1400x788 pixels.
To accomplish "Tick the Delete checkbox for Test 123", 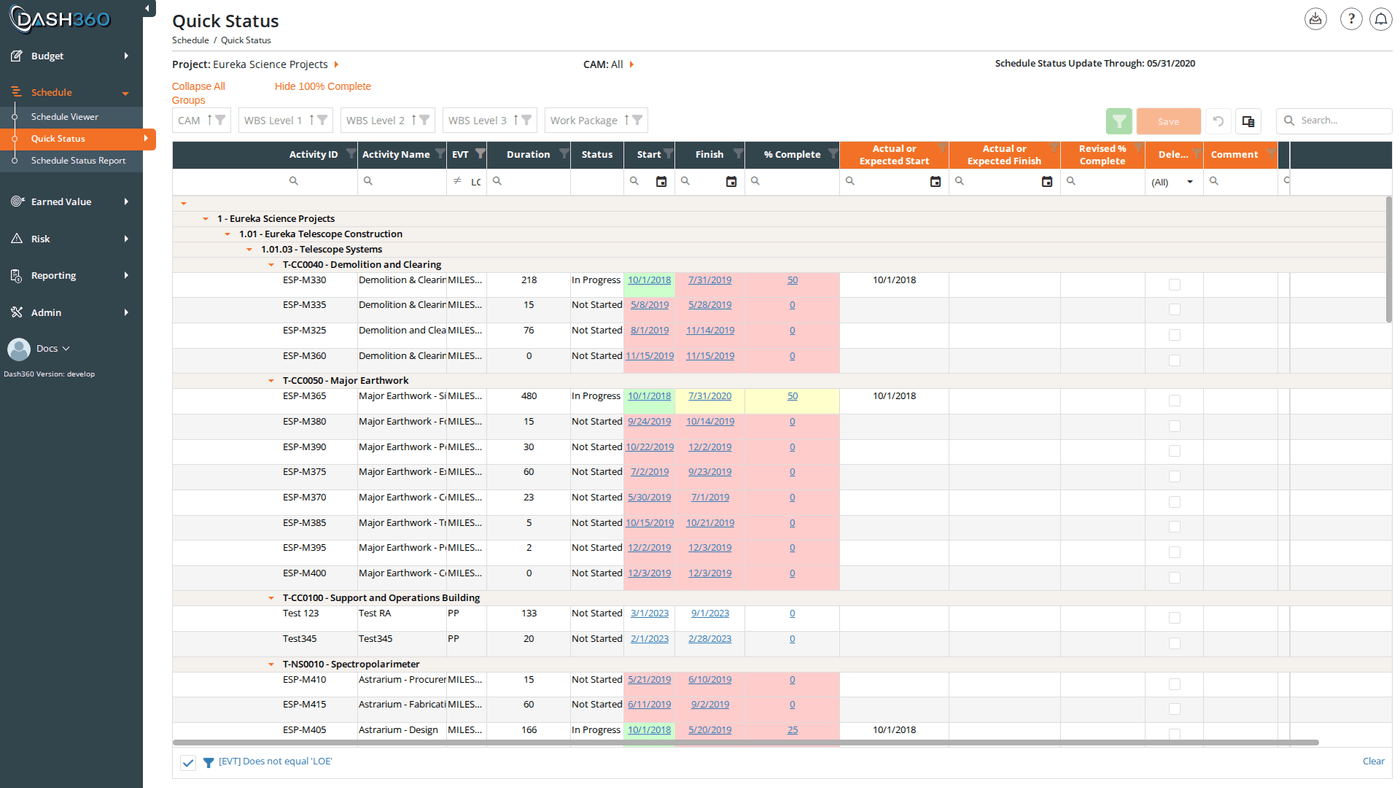I will (1174, 618).
